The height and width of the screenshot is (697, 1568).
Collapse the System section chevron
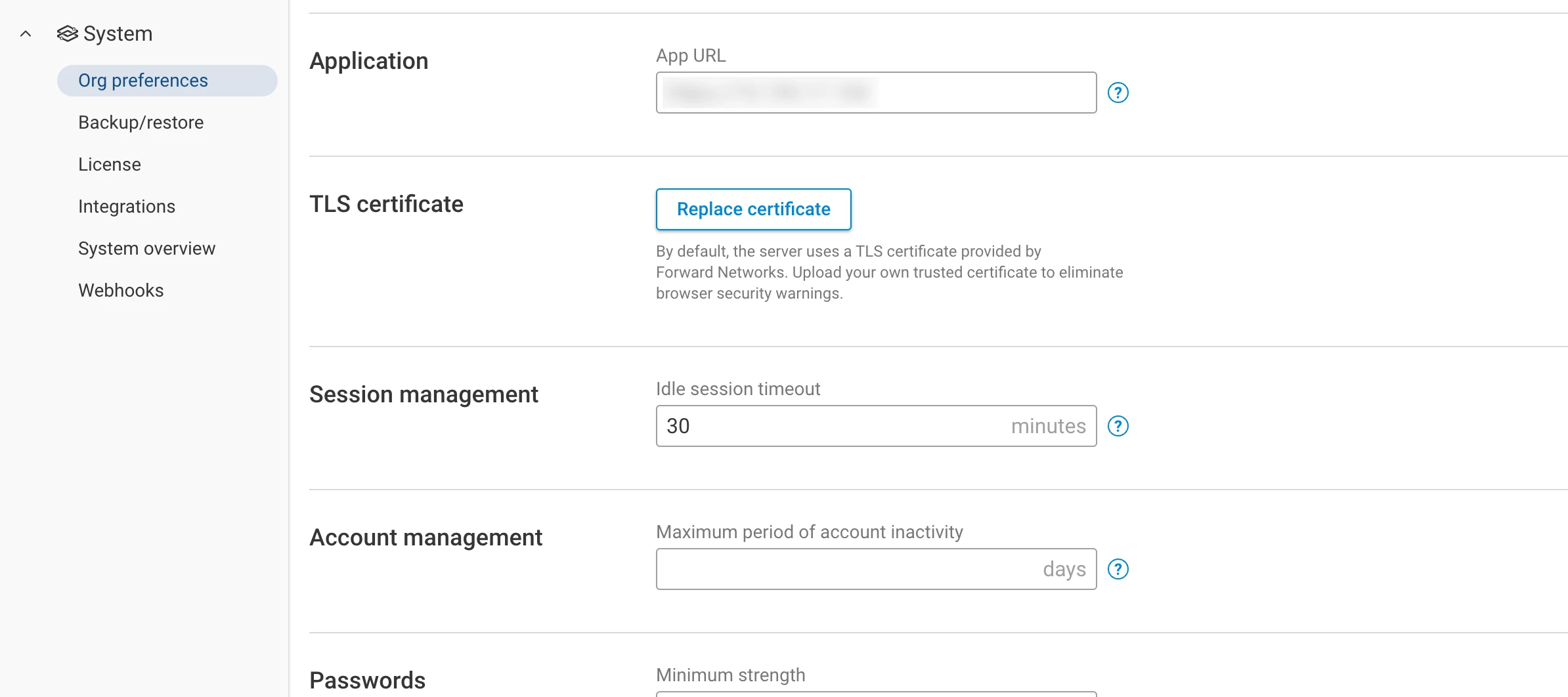(x=26, y=33)
